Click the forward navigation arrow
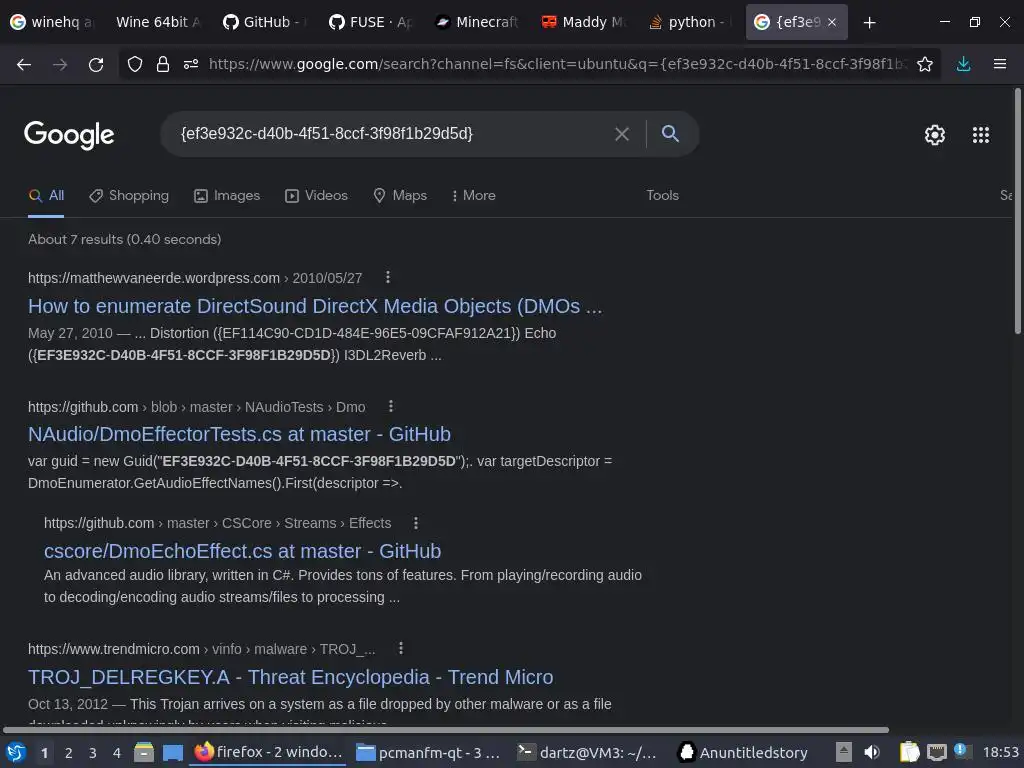Screen dimensions: 1024x768 (60, 64)
